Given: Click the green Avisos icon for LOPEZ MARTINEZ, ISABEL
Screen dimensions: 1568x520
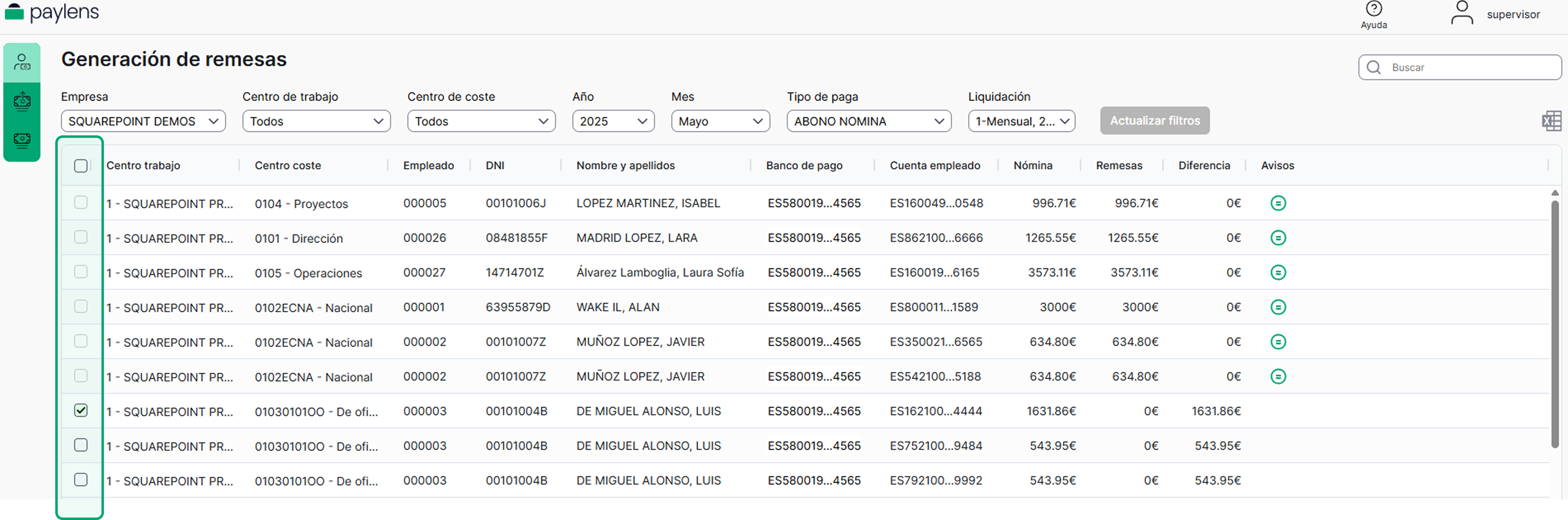Looking at the screenshot, I should click(1278, 203).
